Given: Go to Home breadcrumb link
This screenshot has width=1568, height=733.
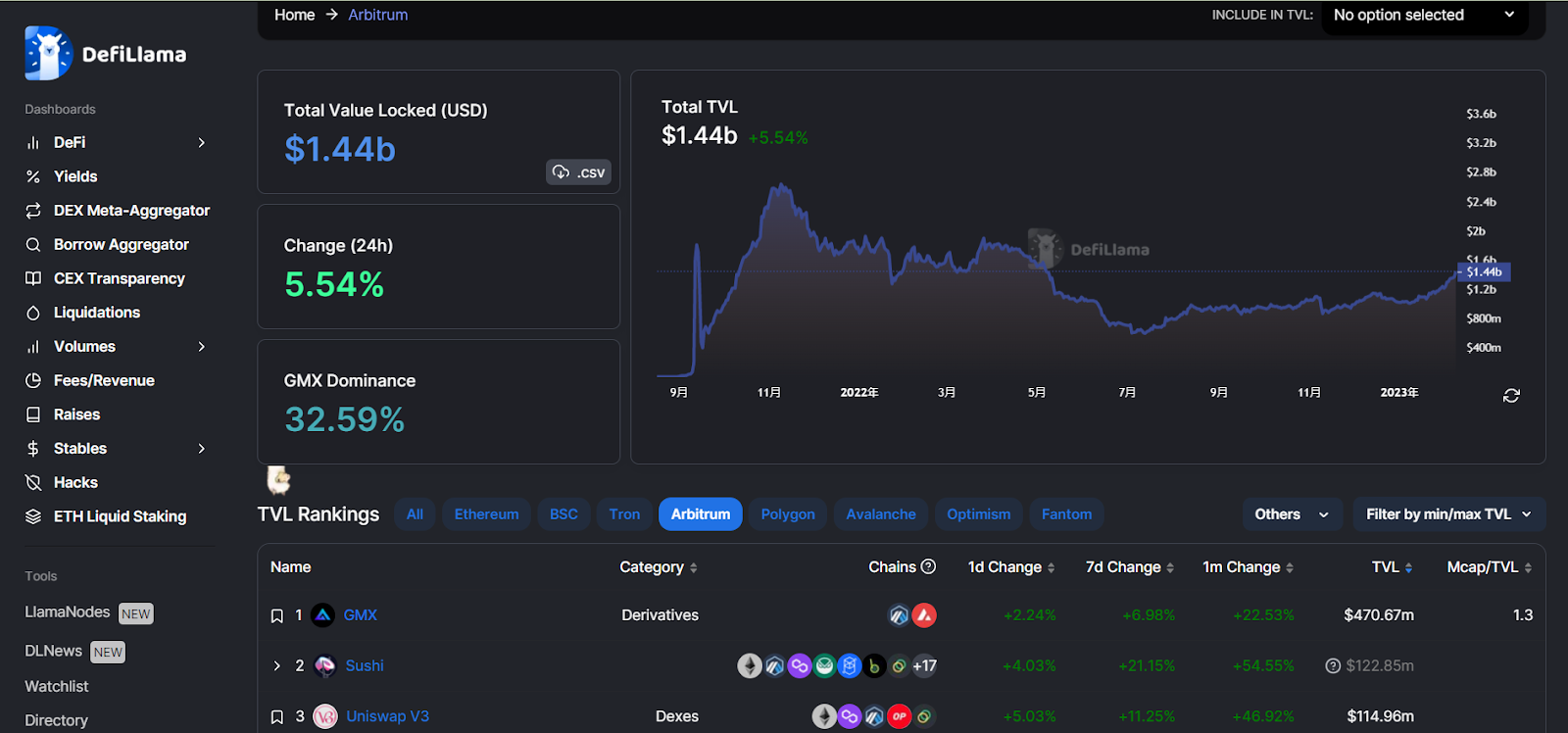Looking at the screenshot, I should [x=295, y=15].
